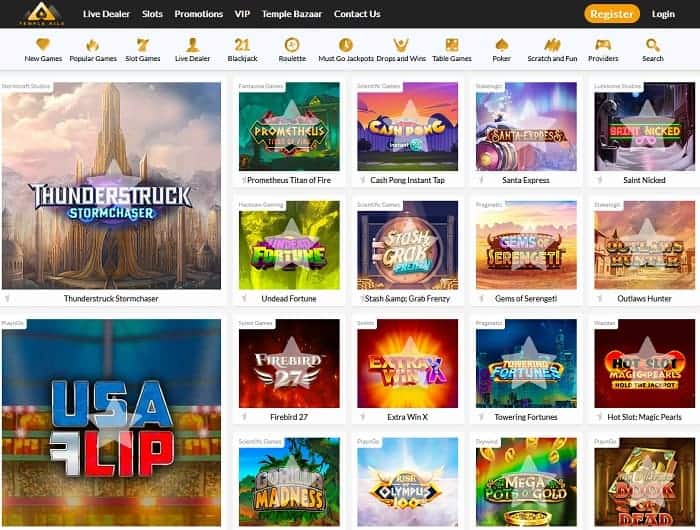Click the Temple Nile logo

(x=42, y=14)
